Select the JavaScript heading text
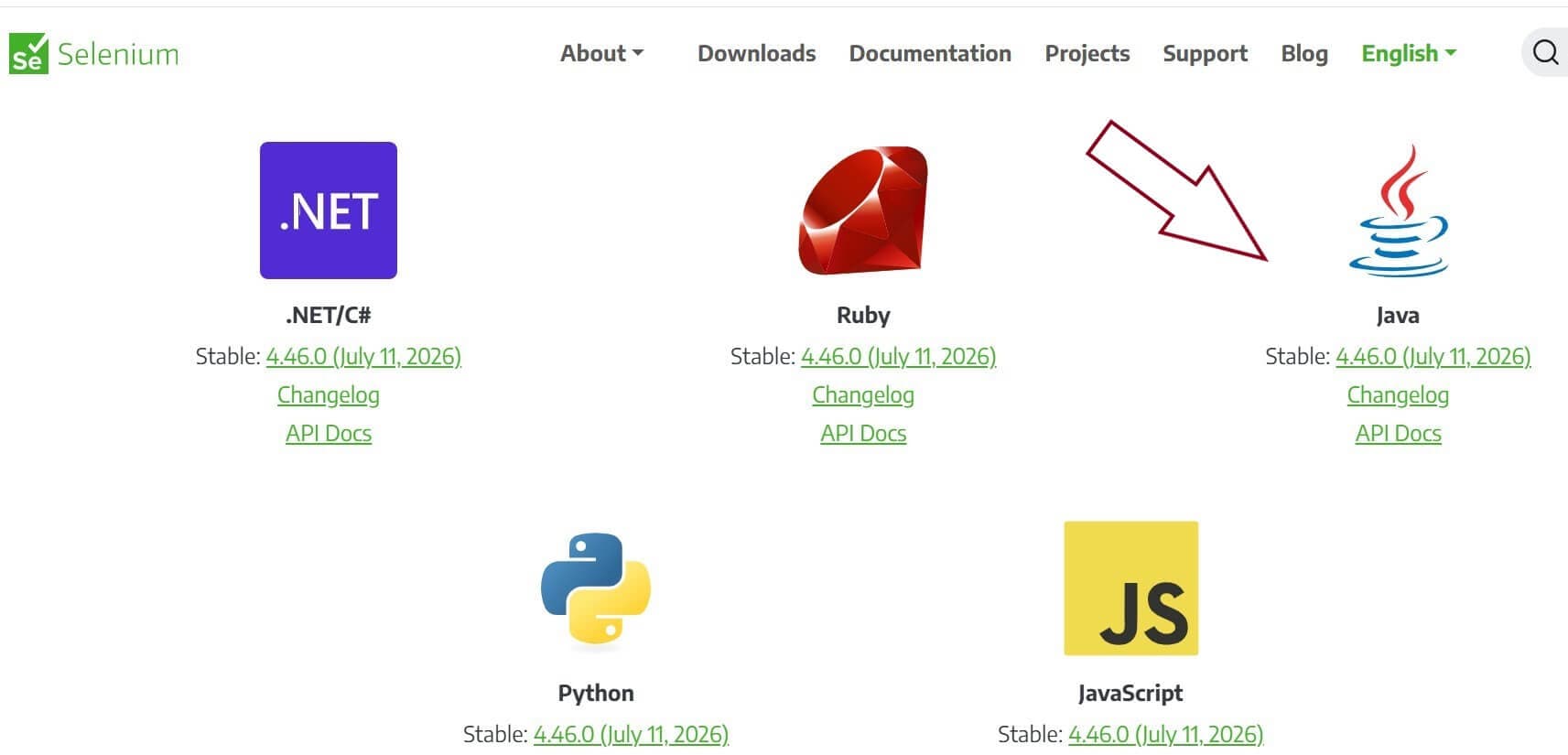Image resolution: width=1568 pixels, height=755 pixels. click(x=1130, y=693)
